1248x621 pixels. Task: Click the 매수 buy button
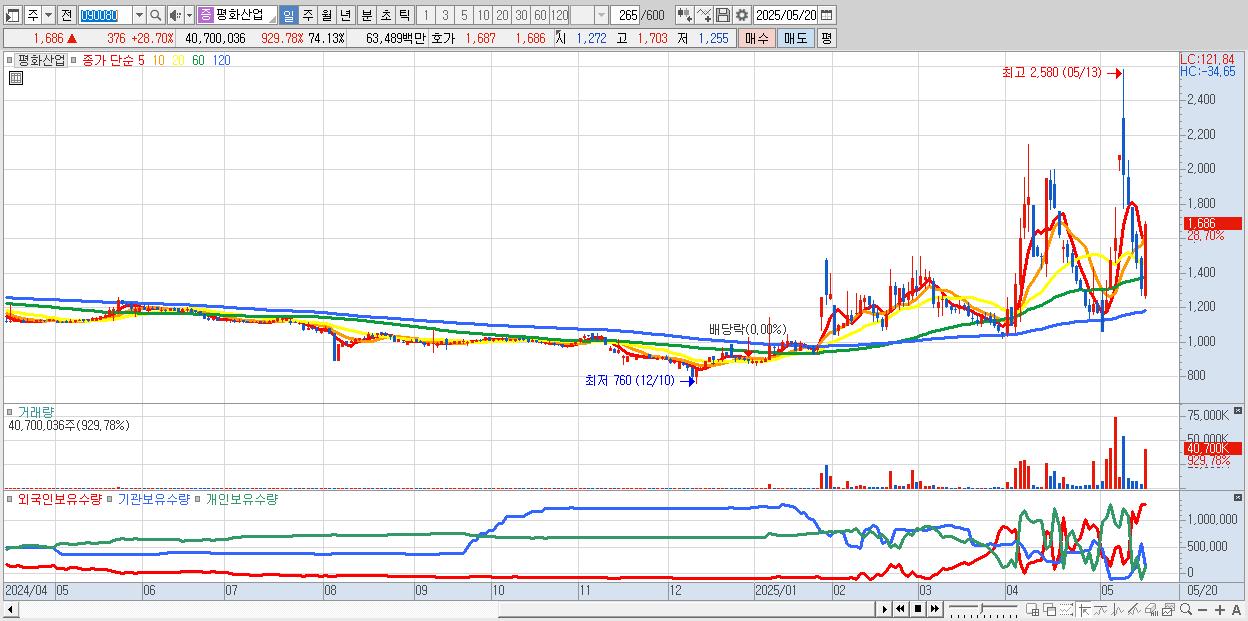tap(756, 38)
